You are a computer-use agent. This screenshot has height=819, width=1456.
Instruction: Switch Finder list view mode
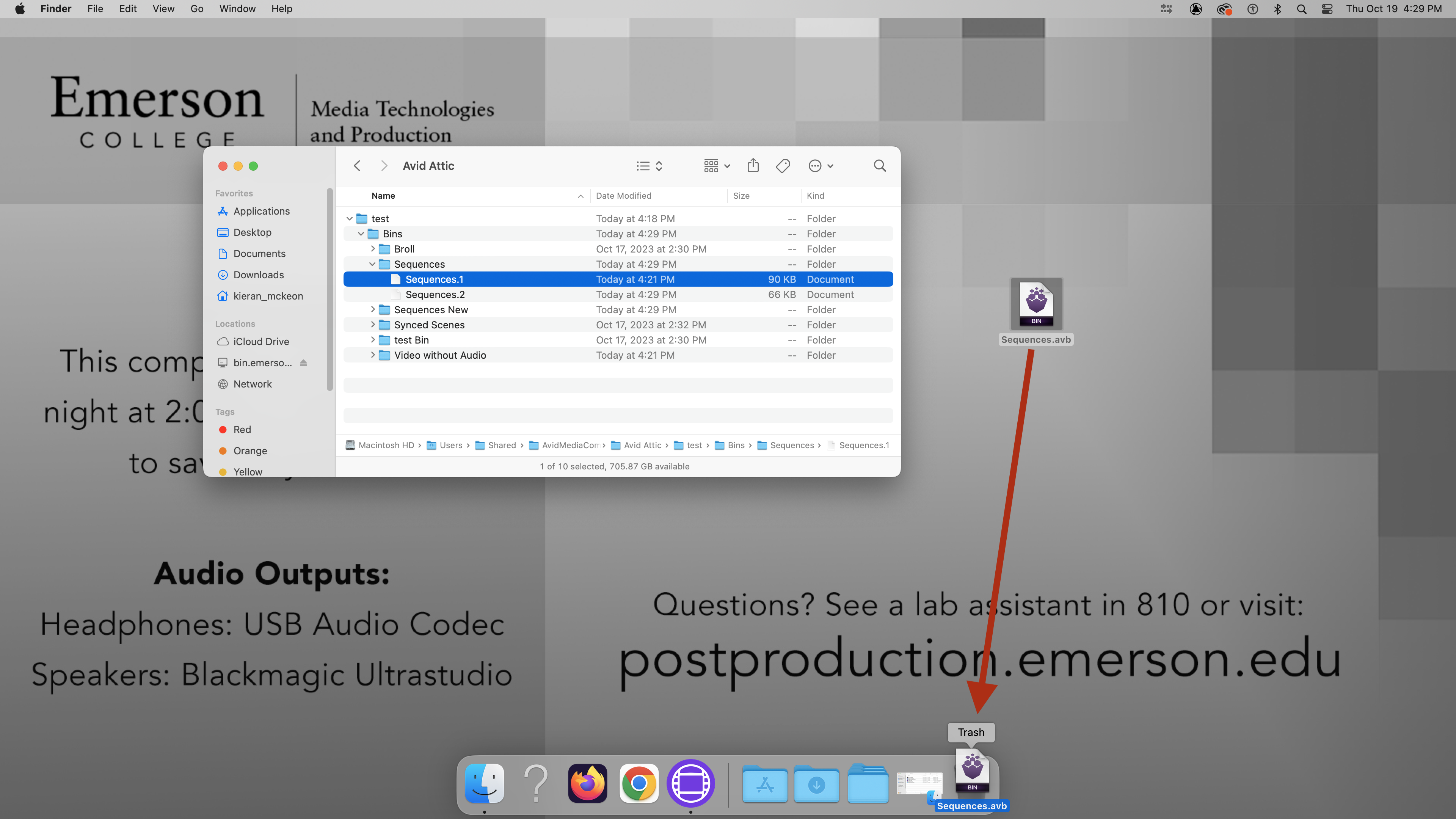point(650,166)
